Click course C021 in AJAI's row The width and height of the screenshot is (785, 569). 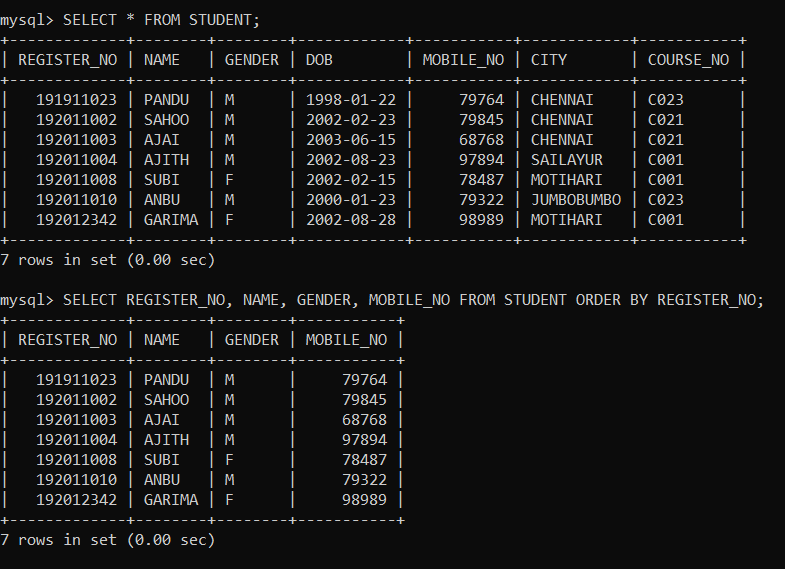pos(665,140)
